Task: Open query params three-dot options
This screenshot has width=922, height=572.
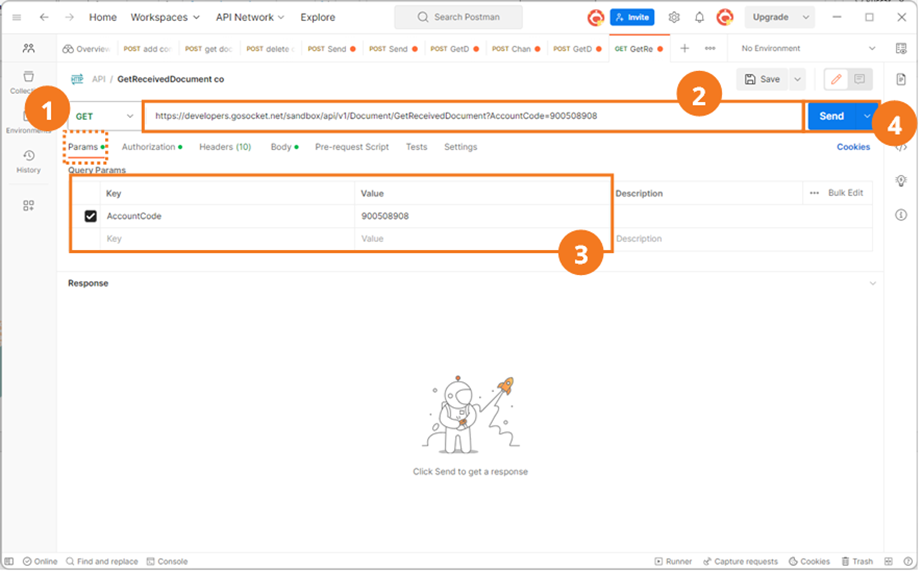Action: click(x=814, y=193)
